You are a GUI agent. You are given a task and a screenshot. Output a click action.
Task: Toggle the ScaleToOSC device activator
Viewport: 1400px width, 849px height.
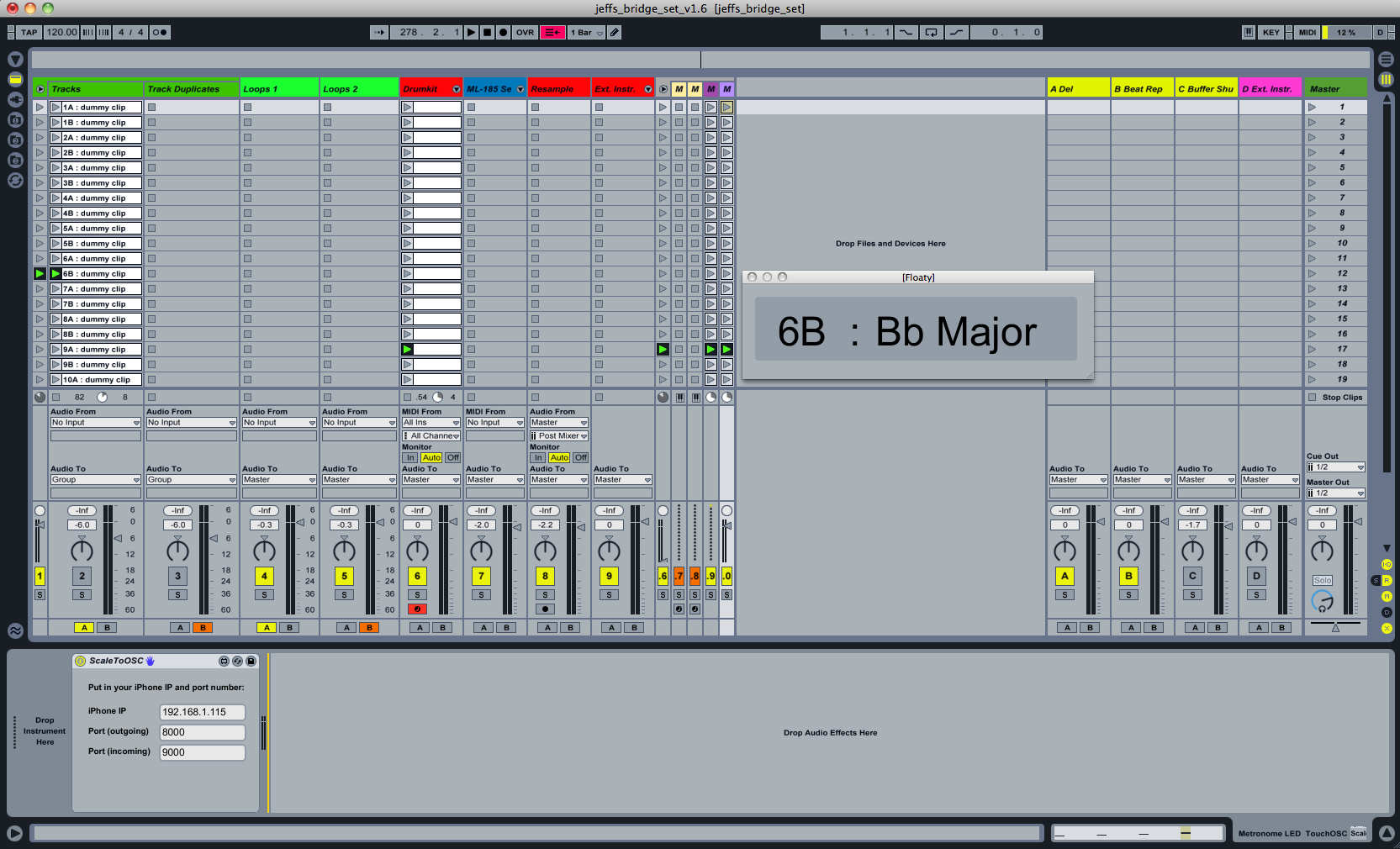click(x=81, y=662)
